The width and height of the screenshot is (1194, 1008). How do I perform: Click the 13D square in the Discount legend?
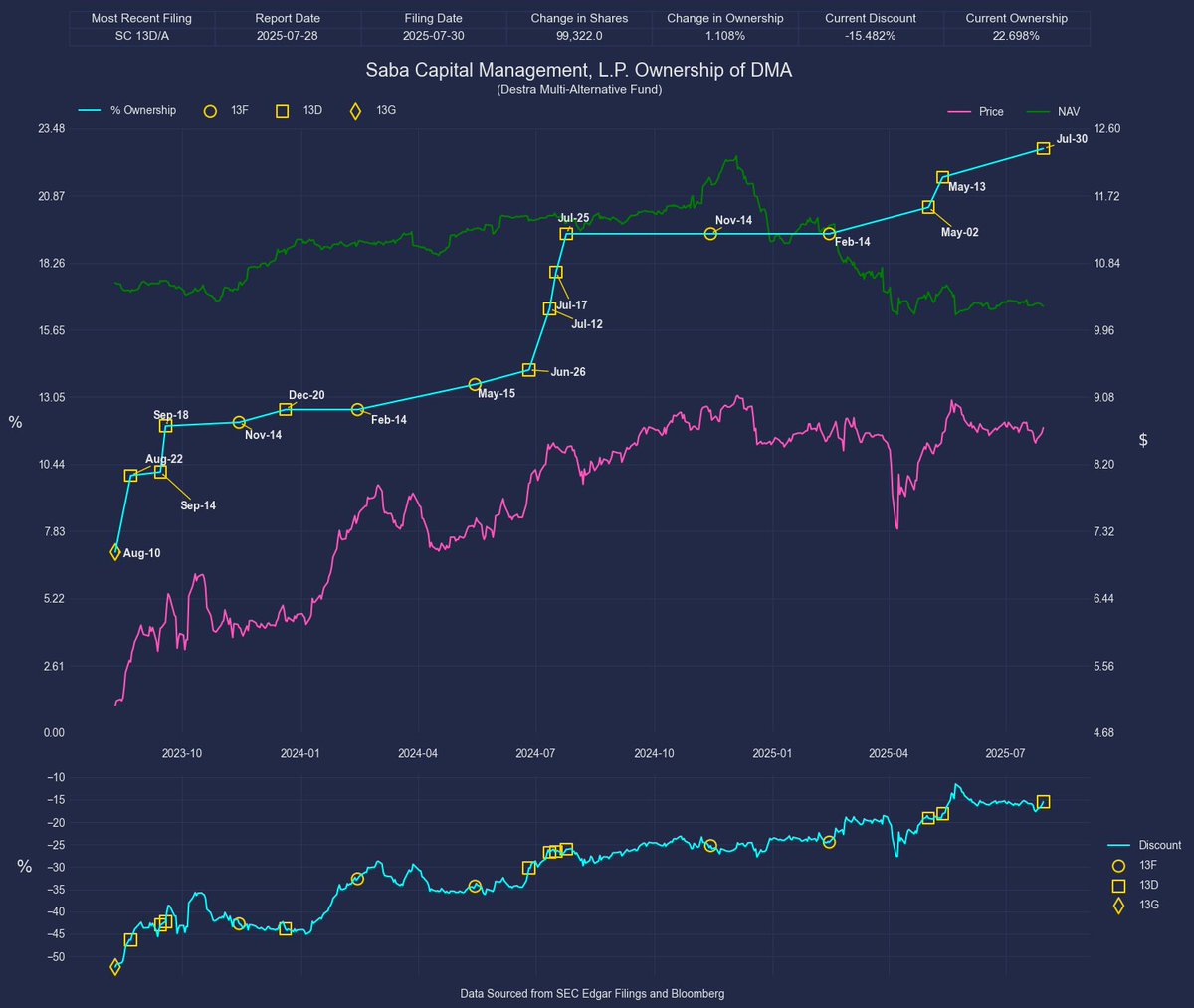coord(1118,886)
